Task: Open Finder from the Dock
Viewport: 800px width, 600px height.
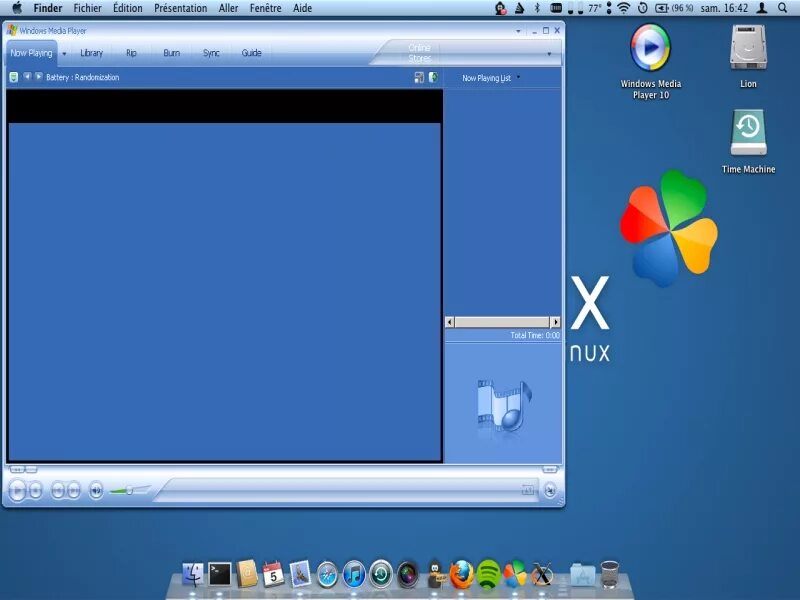Action: (x=193, y=574)
